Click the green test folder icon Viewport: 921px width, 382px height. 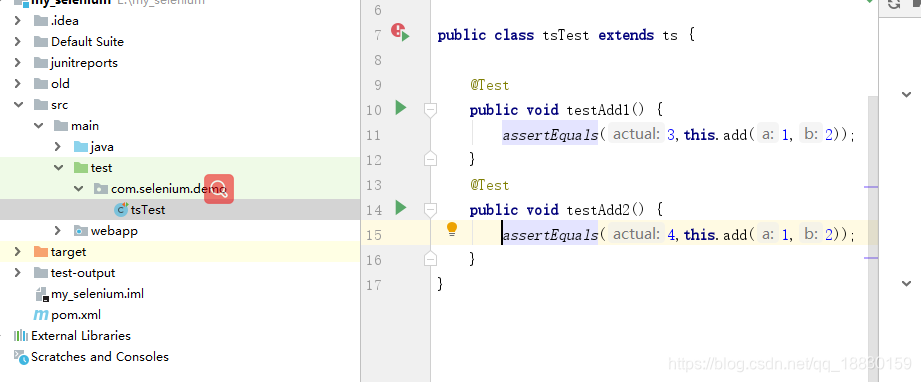tap(80, 167)
